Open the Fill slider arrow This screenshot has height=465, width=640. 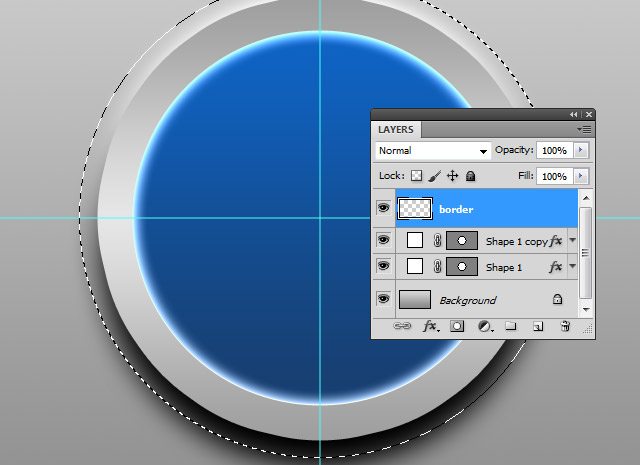[580, 176]
